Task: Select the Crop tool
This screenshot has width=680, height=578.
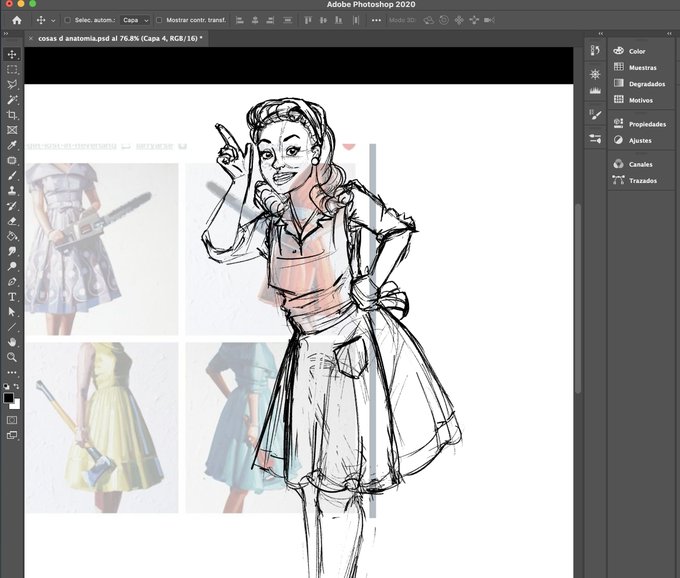Action: click(12, 115)
